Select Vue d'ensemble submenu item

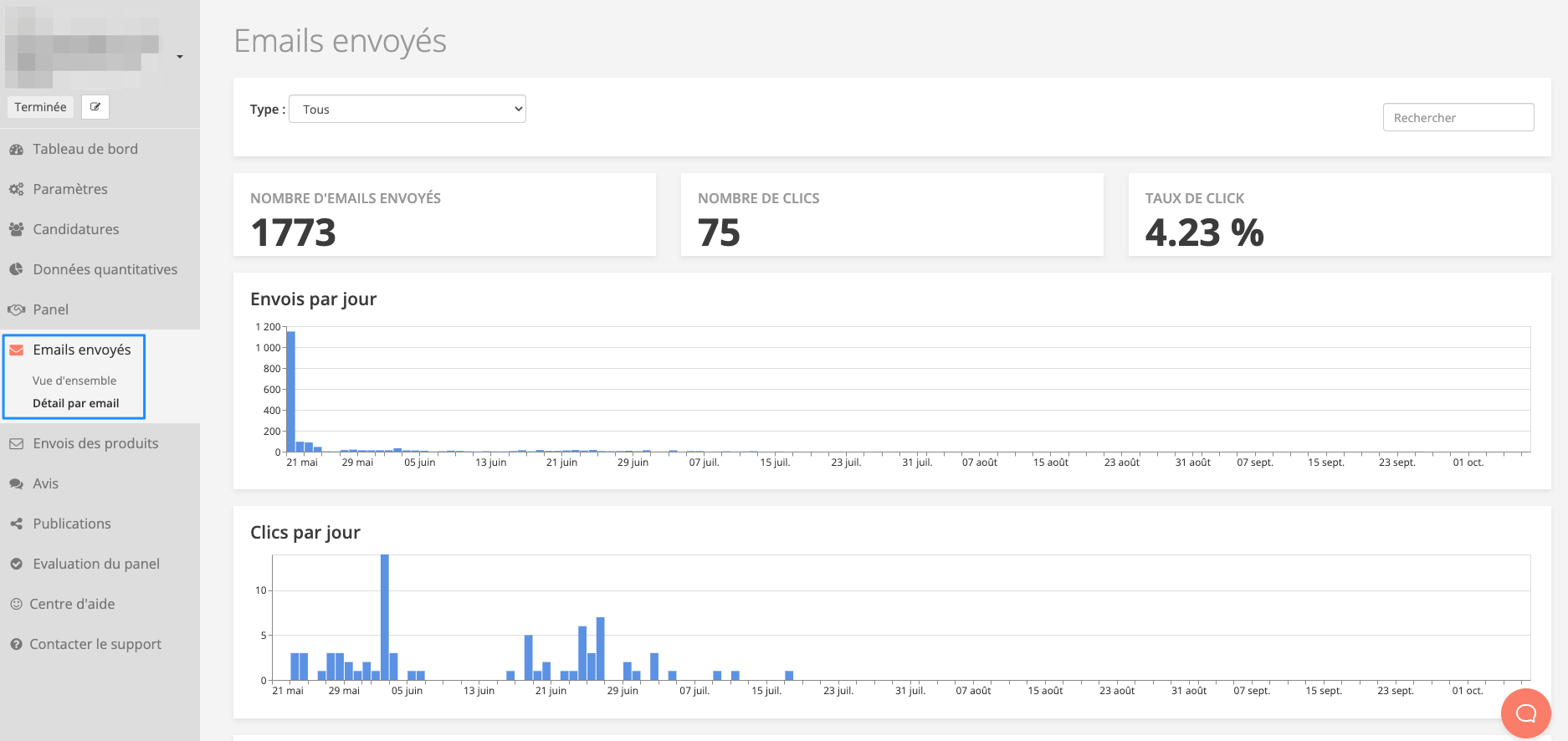pyautogui.click(x=74, y=381)
